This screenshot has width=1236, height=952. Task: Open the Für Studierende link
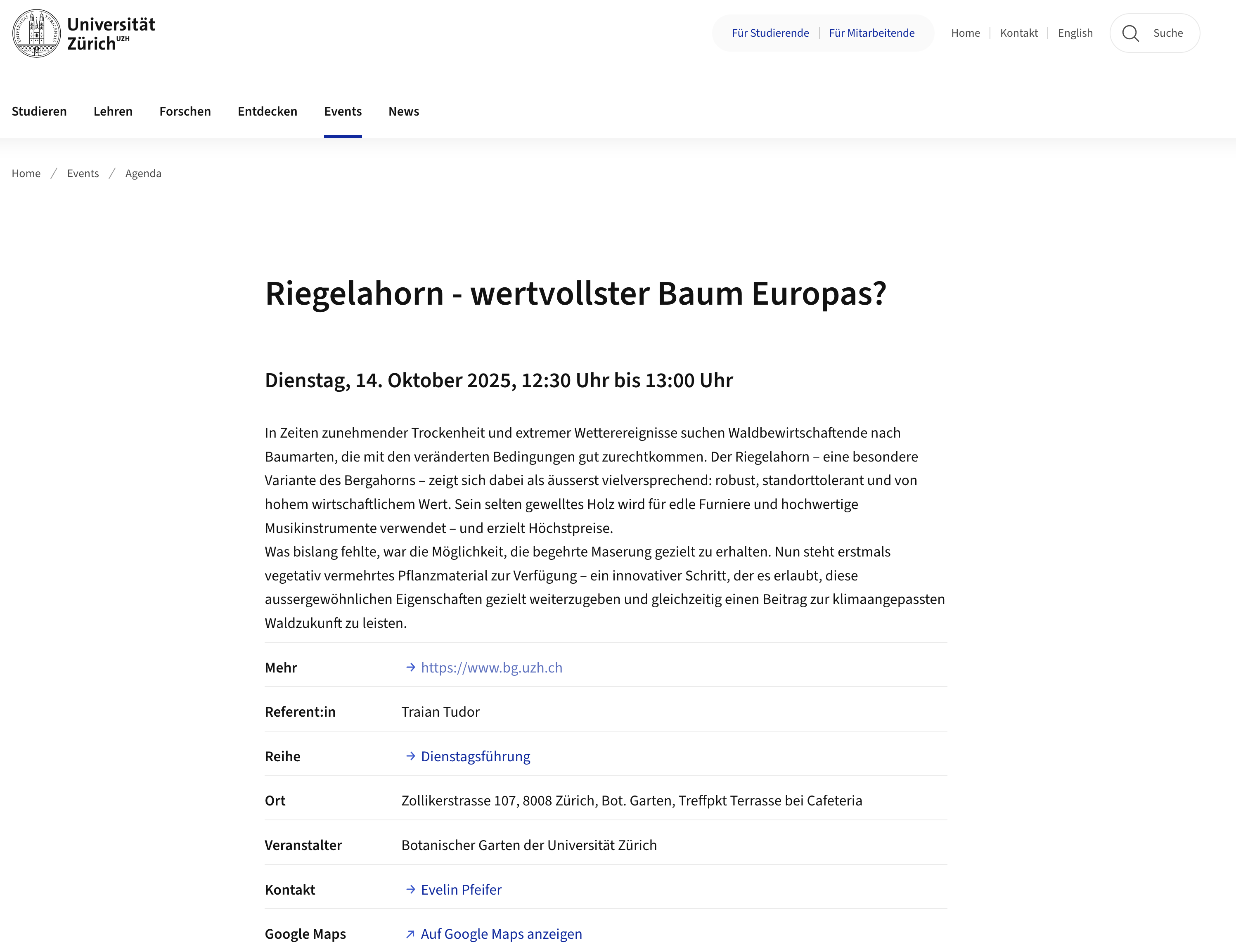[x=770, y=33]
